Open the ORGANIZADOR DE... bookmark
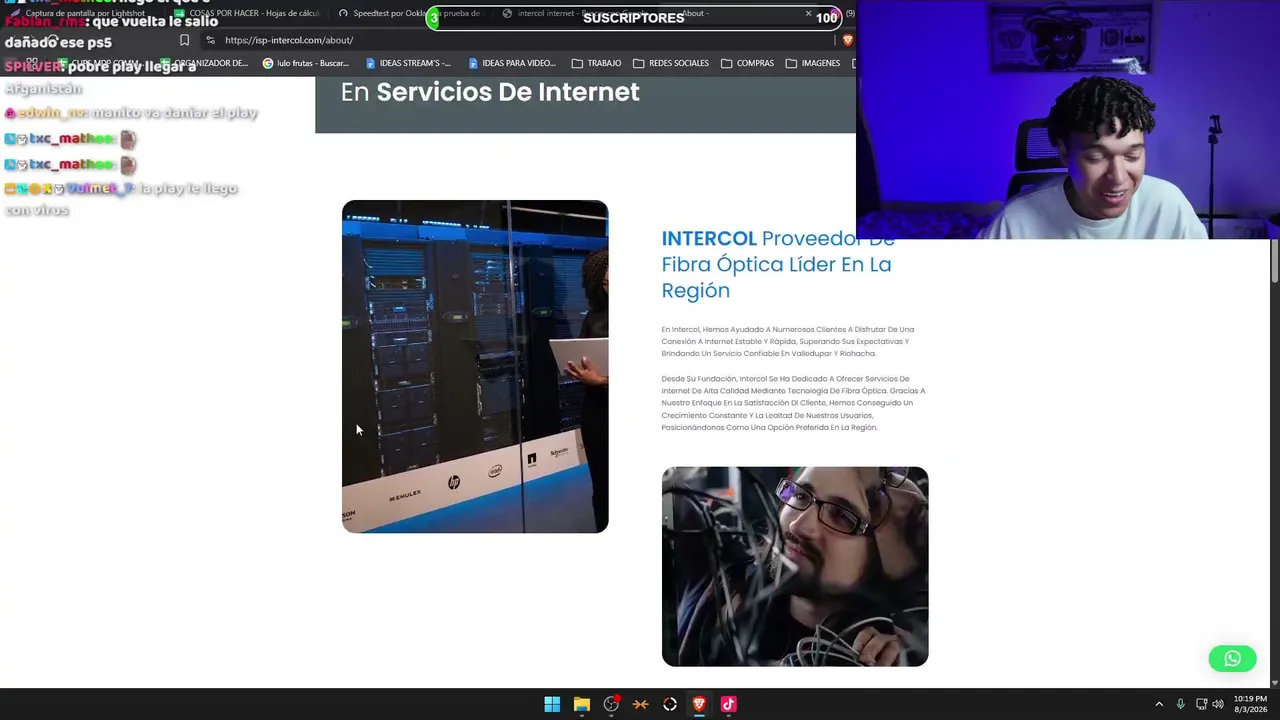1280x720 pixels. pyautogui.click(x=204, y=63)
